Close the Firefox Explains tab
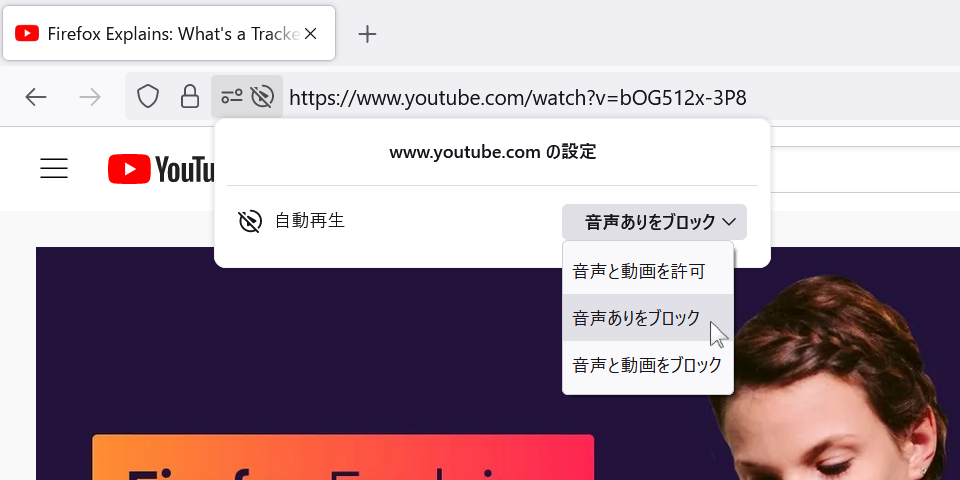 click(310, 34)
